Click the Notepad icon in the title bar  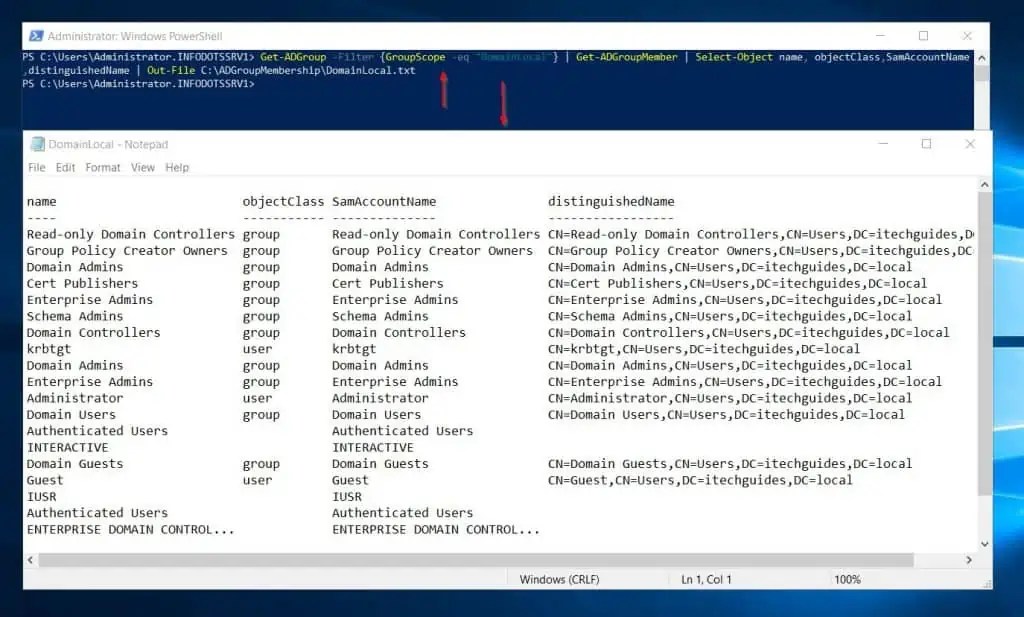pyautogui.click(x=36, y=143)
